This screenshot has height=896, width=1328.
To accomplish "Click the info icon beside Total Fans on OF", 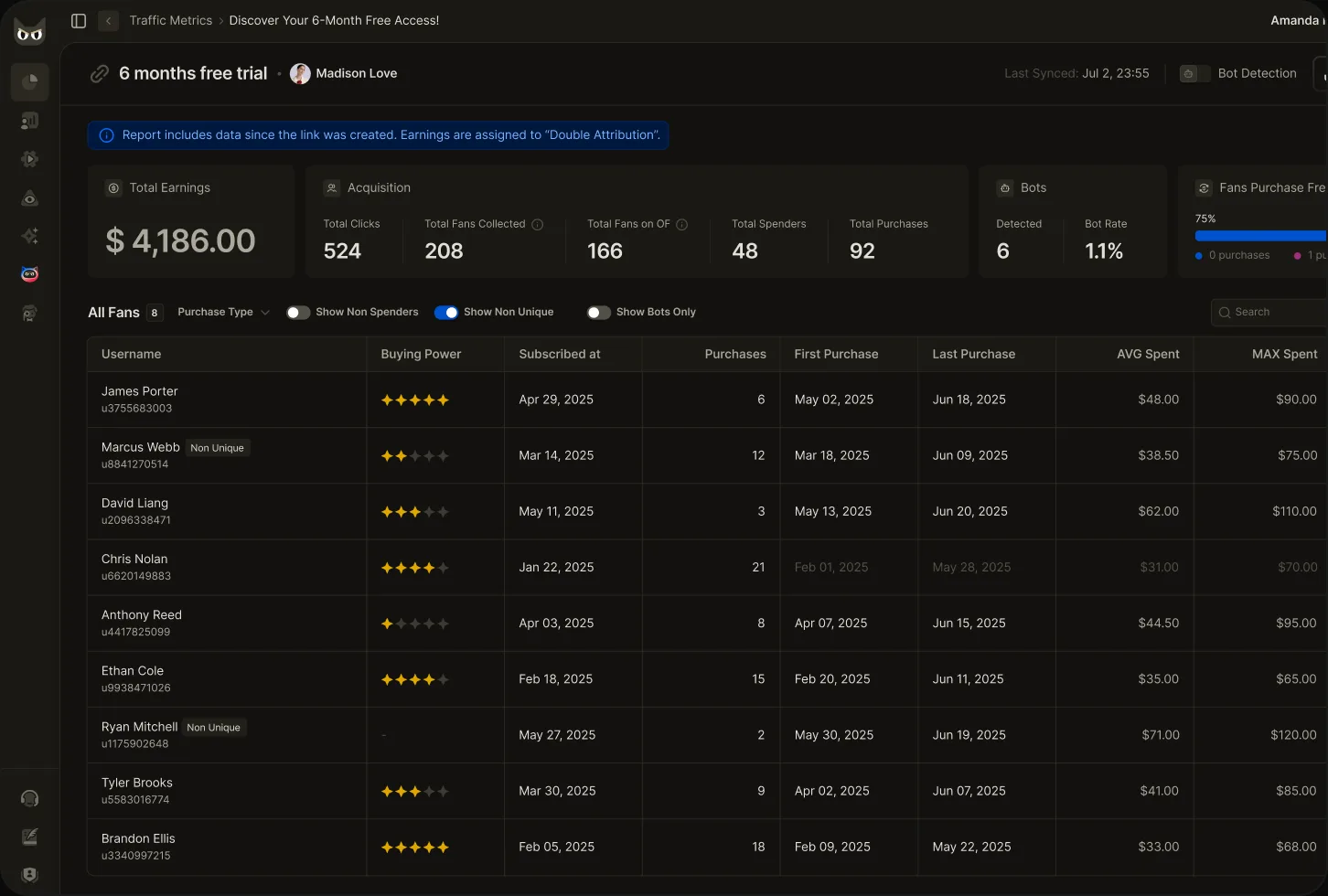I will tap(682, 224).
